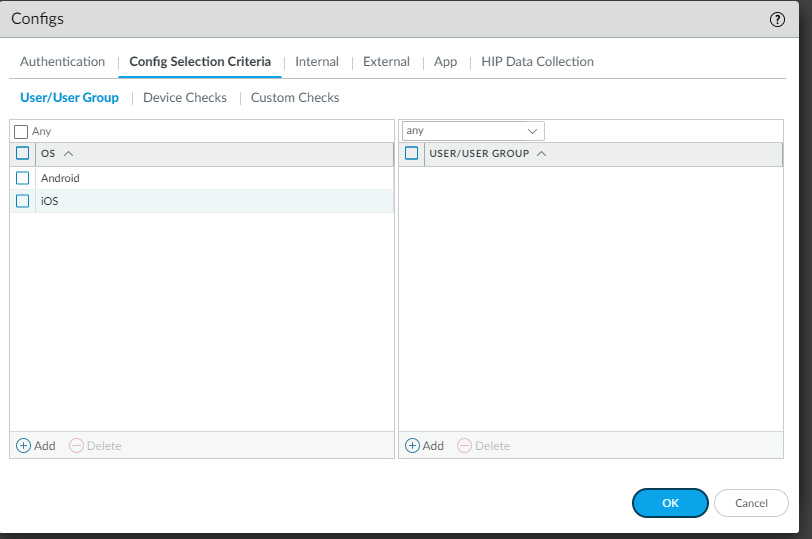This screenshot has height=539, width=812.
Task: Check the iOS row checkbox
Action: coord(22,201)
